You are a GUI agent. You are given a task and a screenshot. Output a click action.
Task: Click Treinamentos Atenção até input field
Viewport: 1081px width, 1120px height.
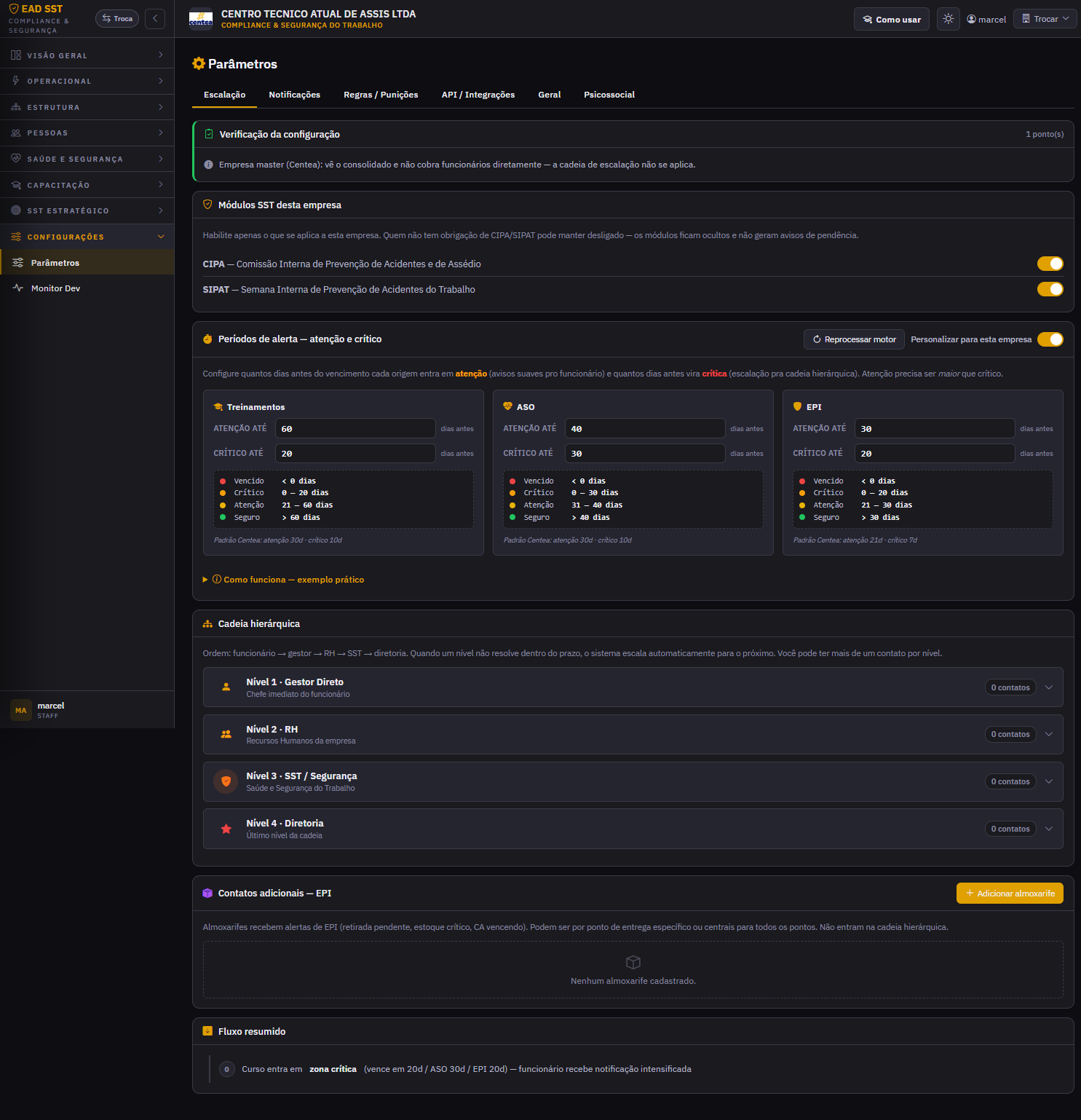pyautogui.click(x=355, y=428)
